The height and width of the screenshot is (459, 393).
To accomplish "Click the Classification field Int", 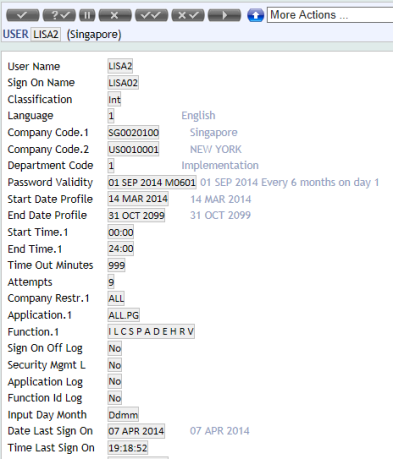I will [x=114, y=99].
